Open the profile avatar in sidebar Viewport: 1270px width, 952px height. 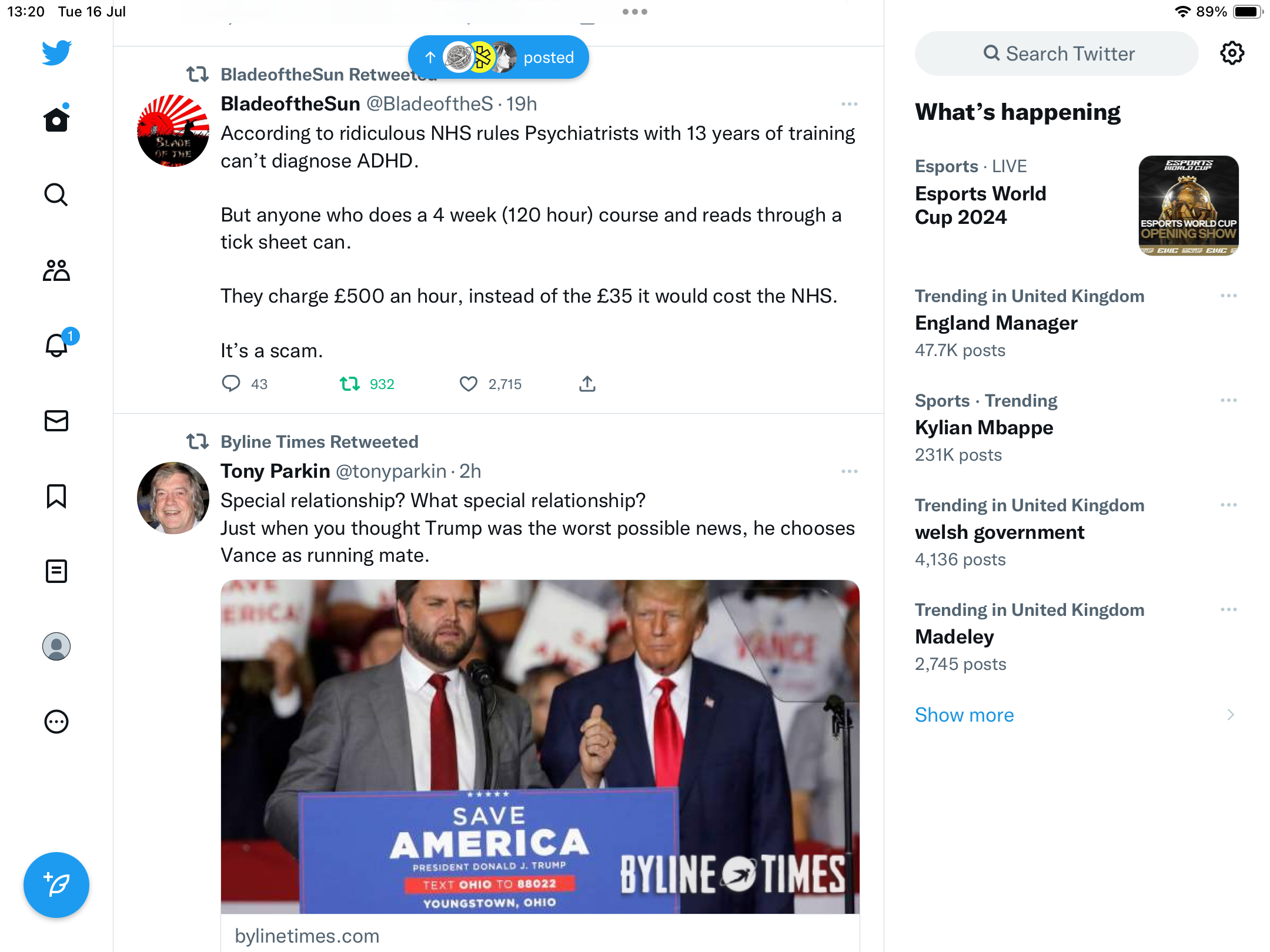56,646
